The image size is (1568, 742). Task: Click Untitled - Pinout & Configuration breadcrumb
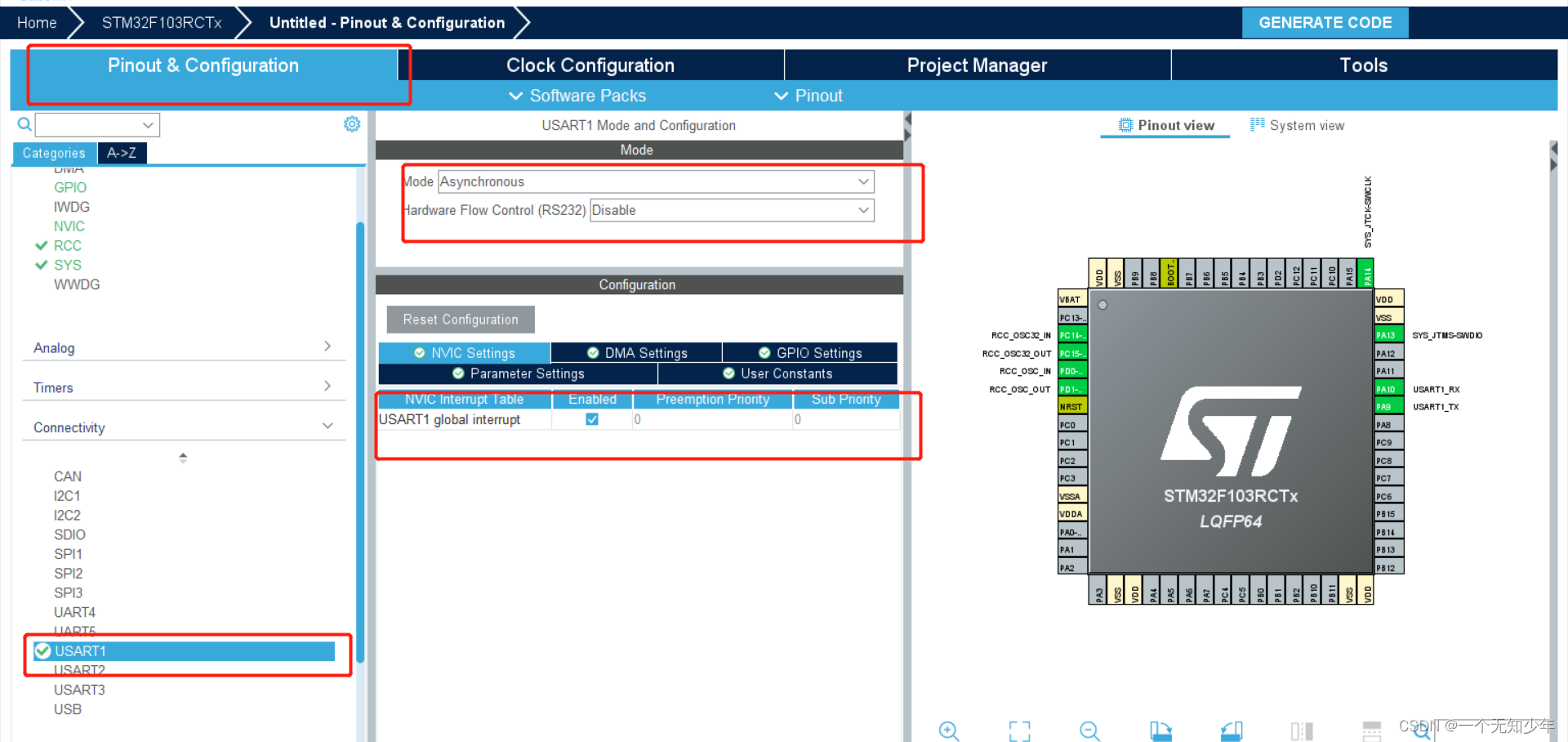387,22
